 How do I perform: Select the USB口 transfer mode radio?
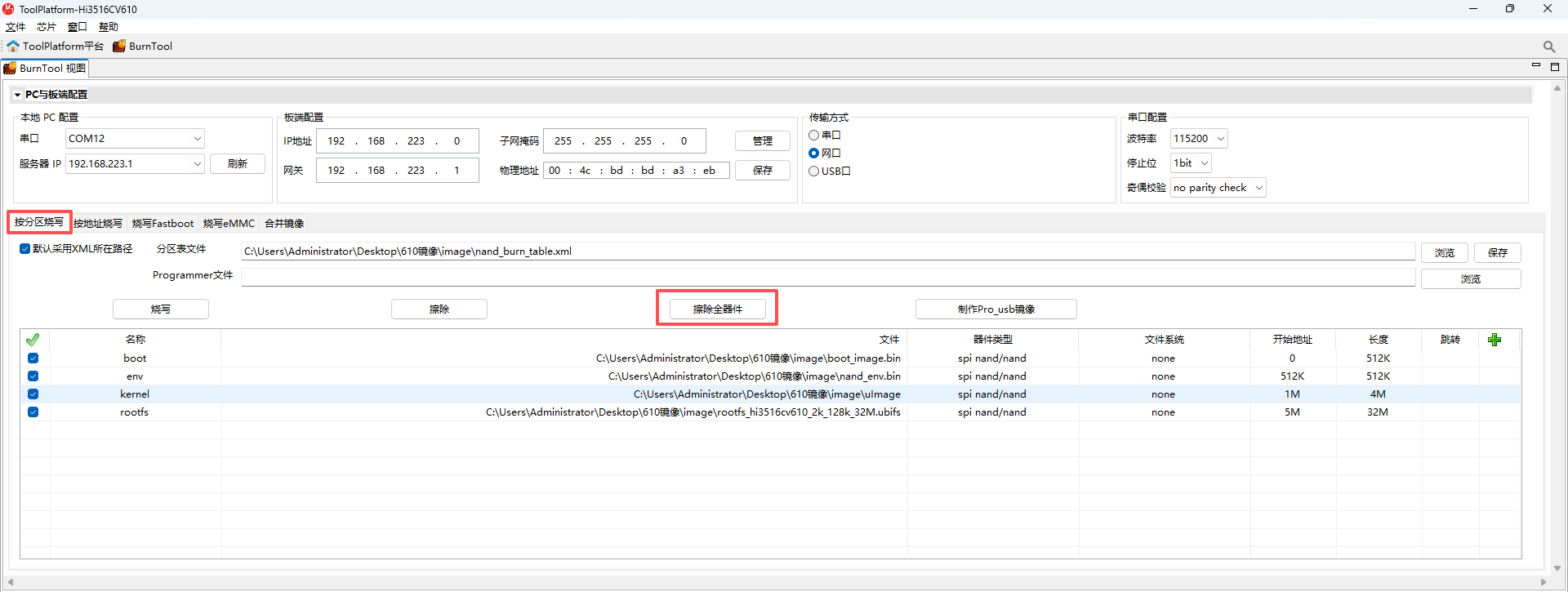[813, 171]
